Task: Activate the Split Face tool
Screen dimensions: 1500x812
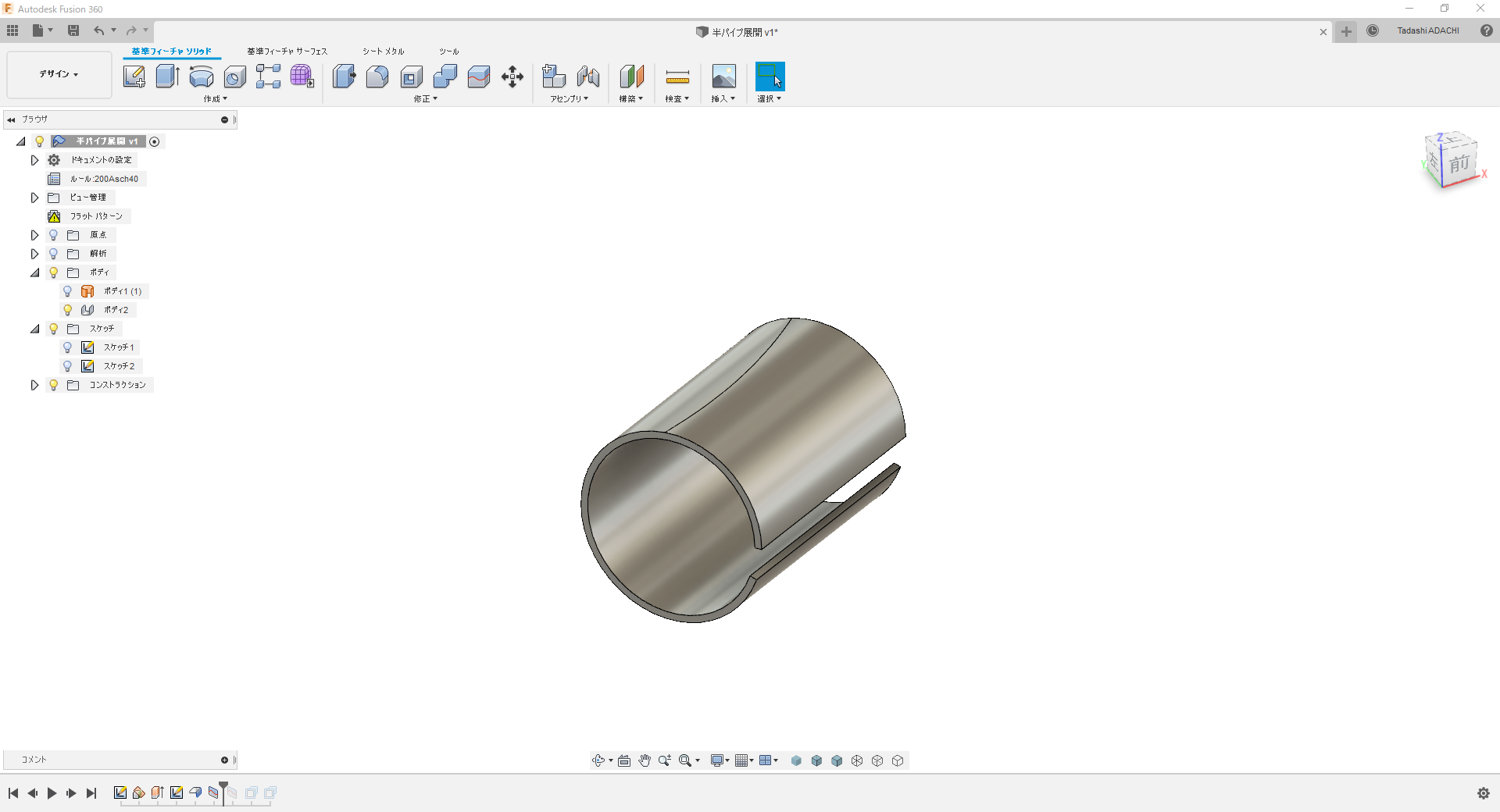Action: [x=479, y=77]
